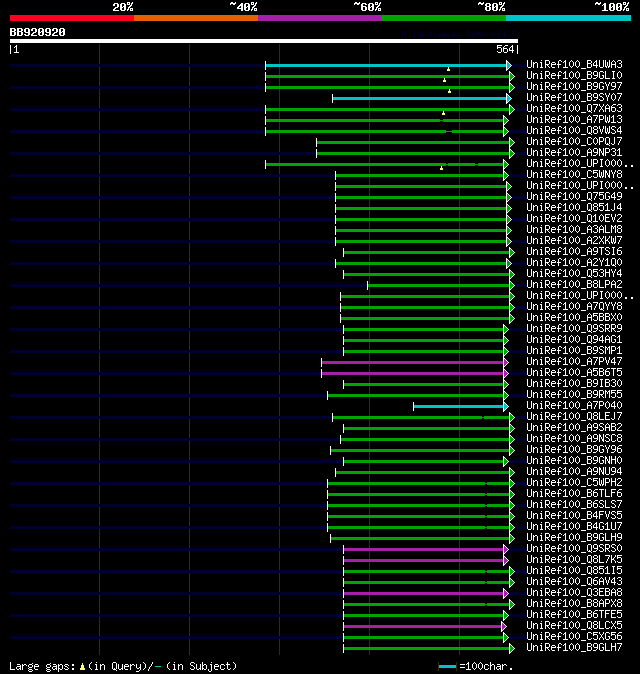Viewport: 640px width, 674px height.
Task: Select the UniRef100_A9NSC8 label
Action: (x=574, y=438)
